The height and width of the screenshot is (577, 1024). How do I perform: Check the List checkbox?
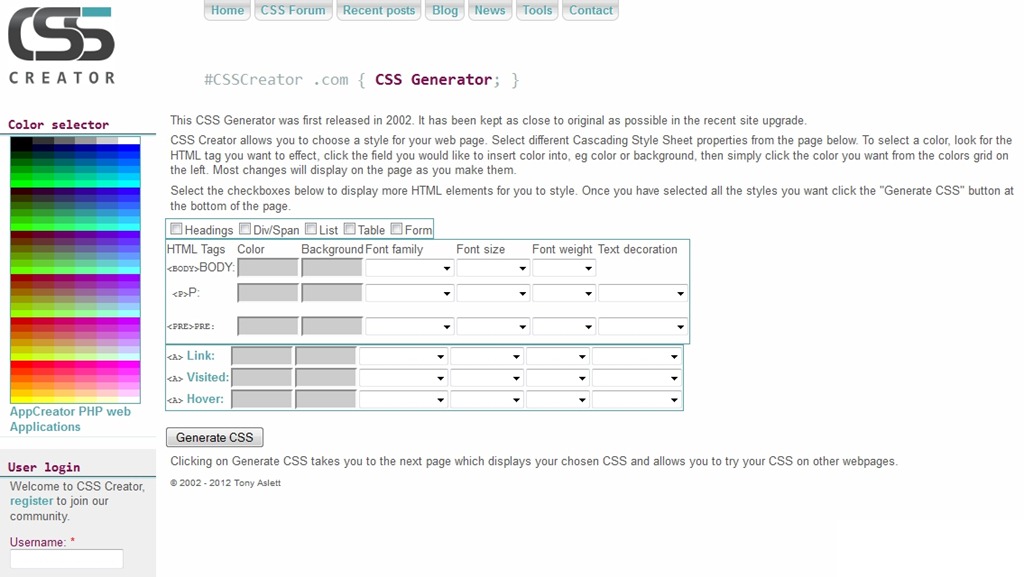tap(311, 229)
